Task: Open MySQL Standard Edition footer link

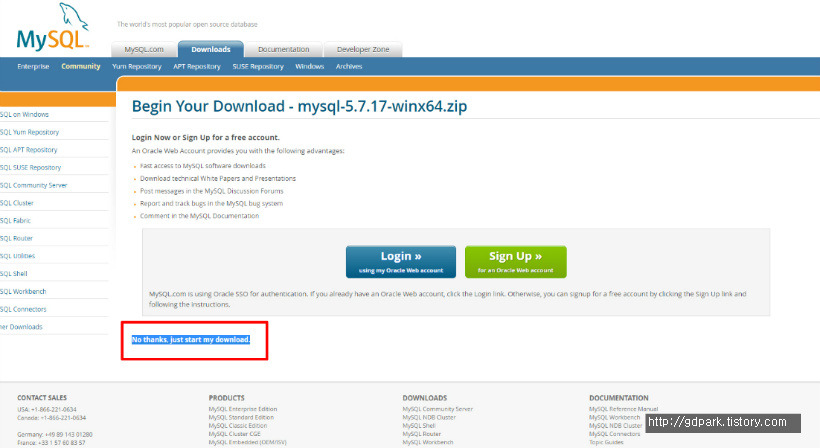Action: click(241, 418)
